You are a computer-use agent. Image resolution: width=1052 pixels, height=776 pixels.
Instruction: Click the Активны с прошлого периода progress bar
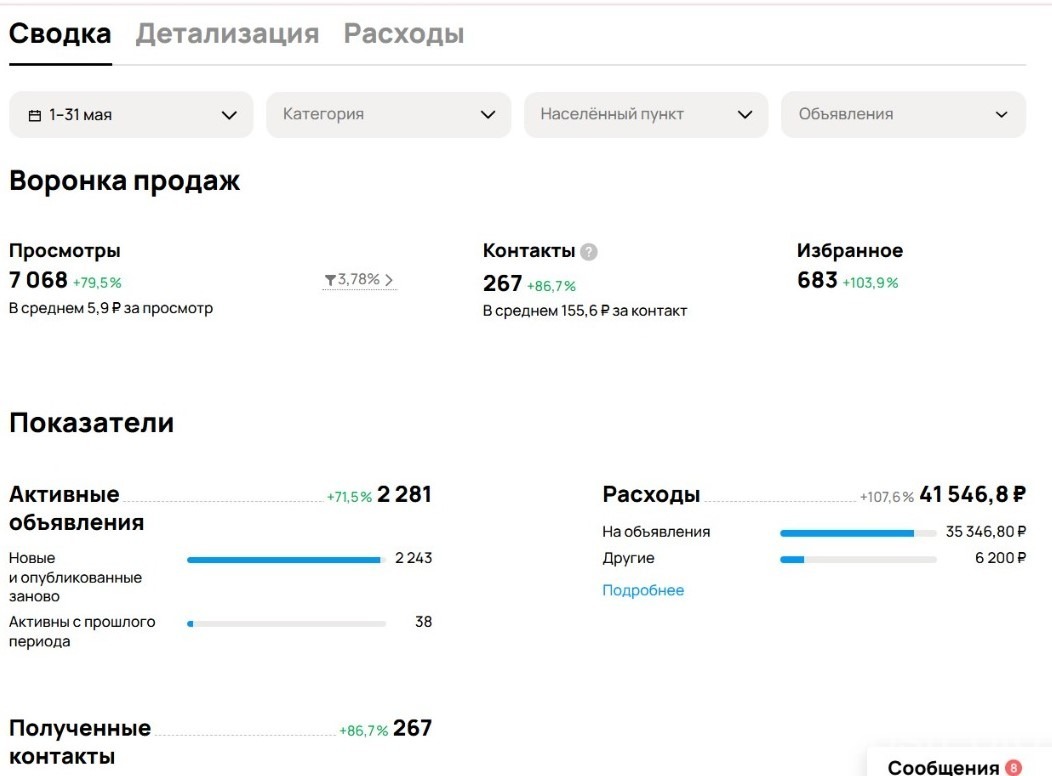click(286, 624)
